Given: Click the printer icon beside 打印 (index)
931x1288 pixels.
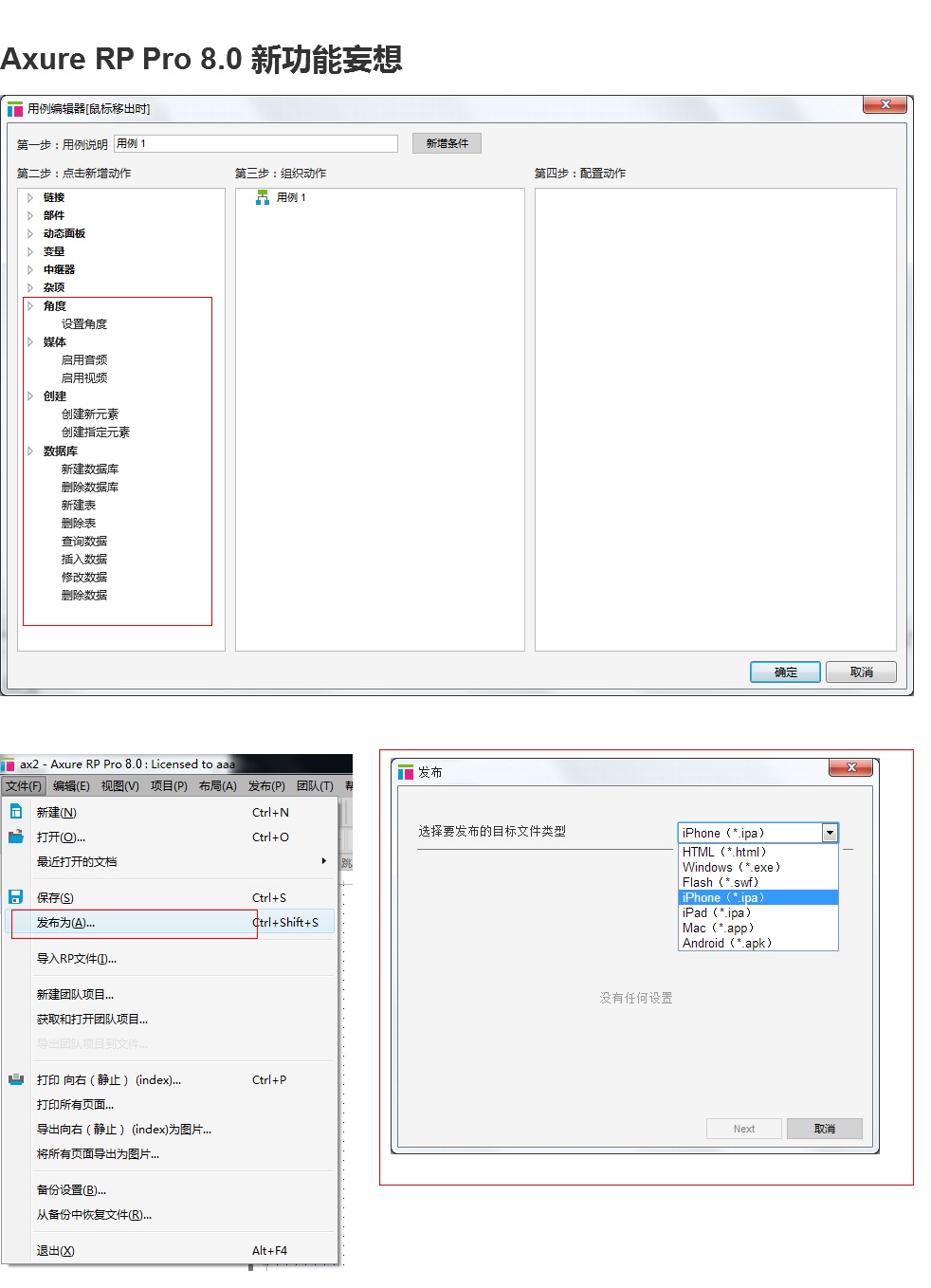Looking at the screenshot, I should pos(16,1079).
